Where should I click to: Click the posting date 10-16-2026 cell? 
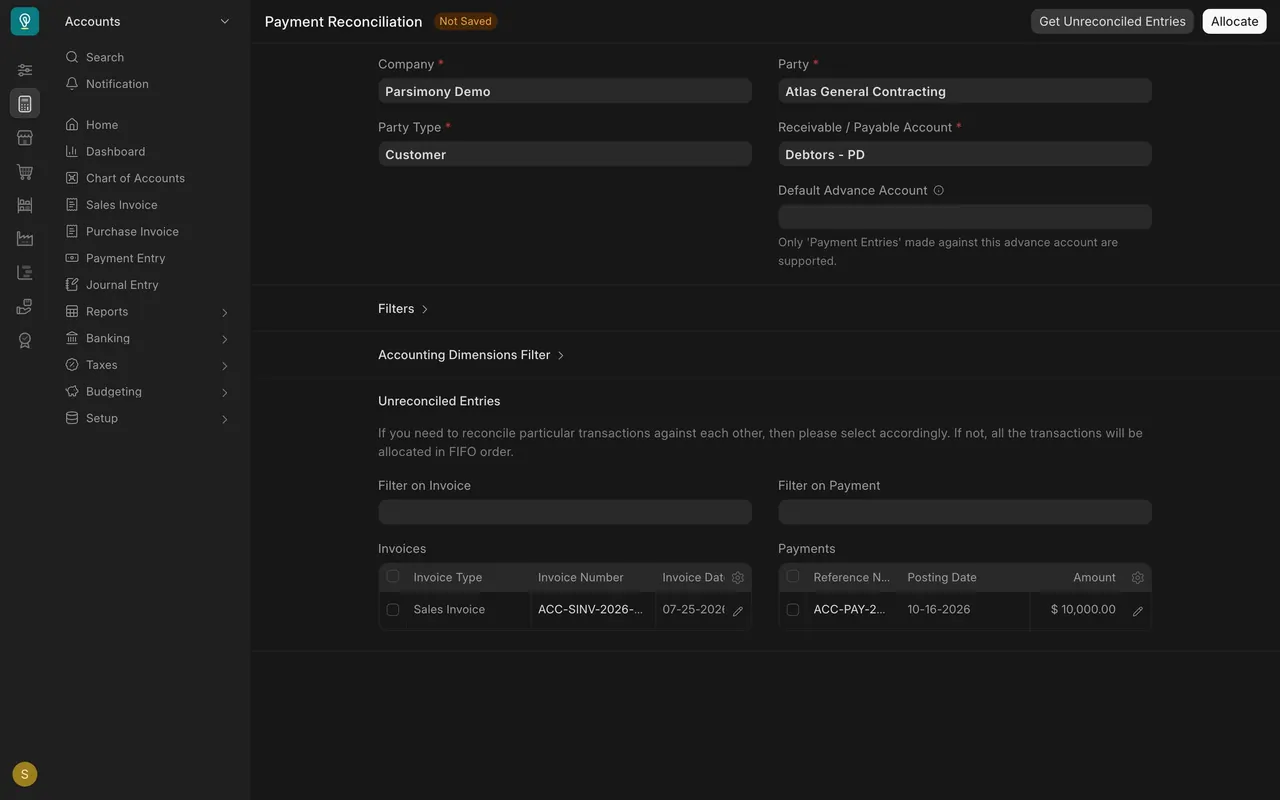pyautogui.click(x=964, y=610)
